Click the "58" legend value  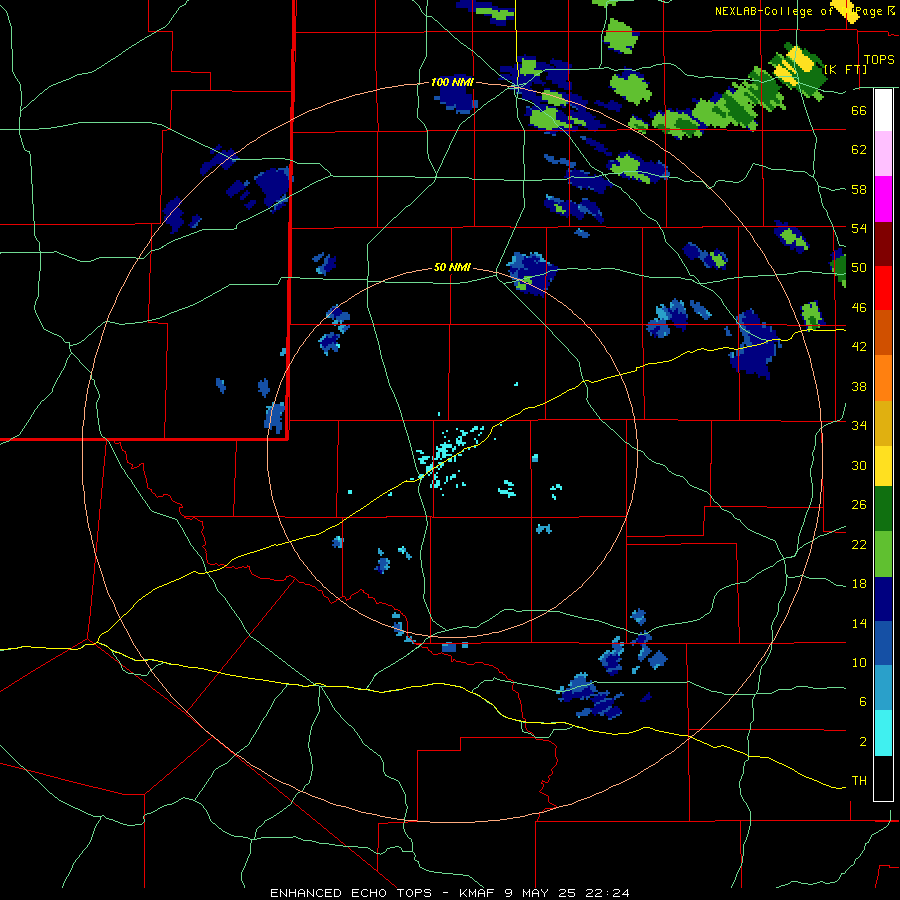pos(859,189)
